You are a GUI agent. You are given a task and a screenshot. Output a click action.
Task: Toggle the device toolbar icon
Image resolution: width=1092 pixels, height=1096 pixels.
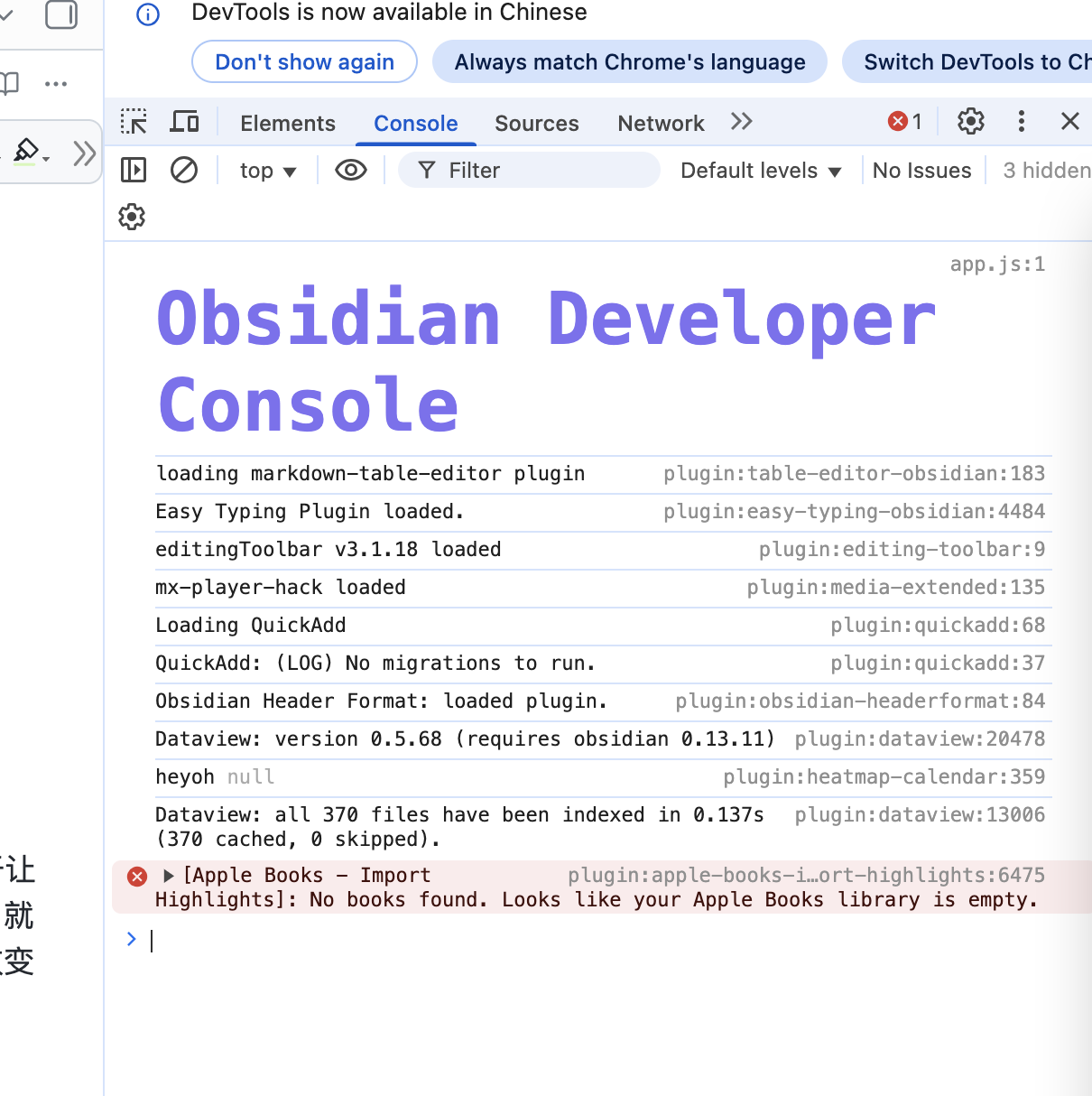(185, 122)
